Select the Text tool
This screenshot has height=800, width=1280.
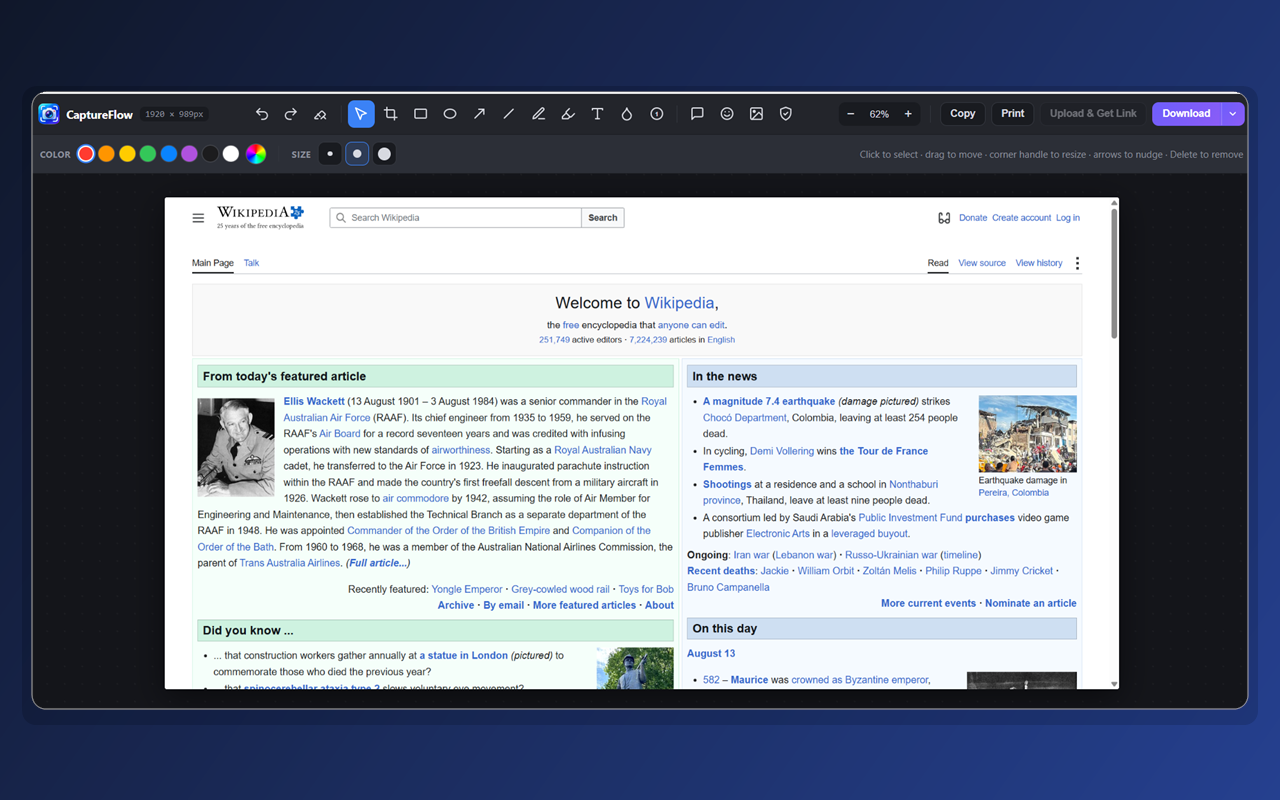(x=597, y=114)
